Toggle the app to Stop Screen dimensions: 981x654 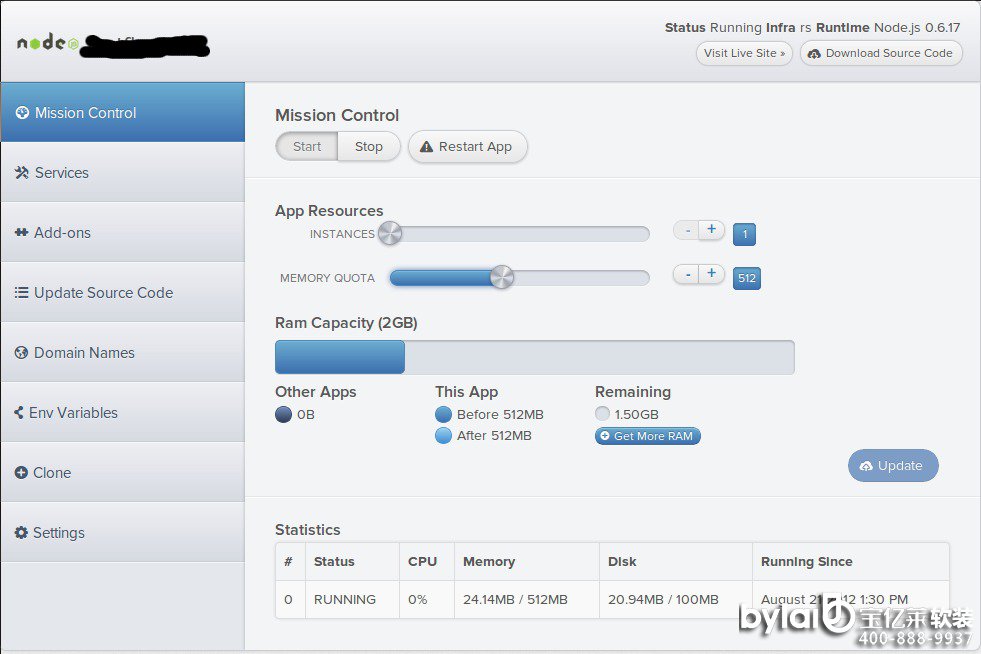click(x=368, y=146)
